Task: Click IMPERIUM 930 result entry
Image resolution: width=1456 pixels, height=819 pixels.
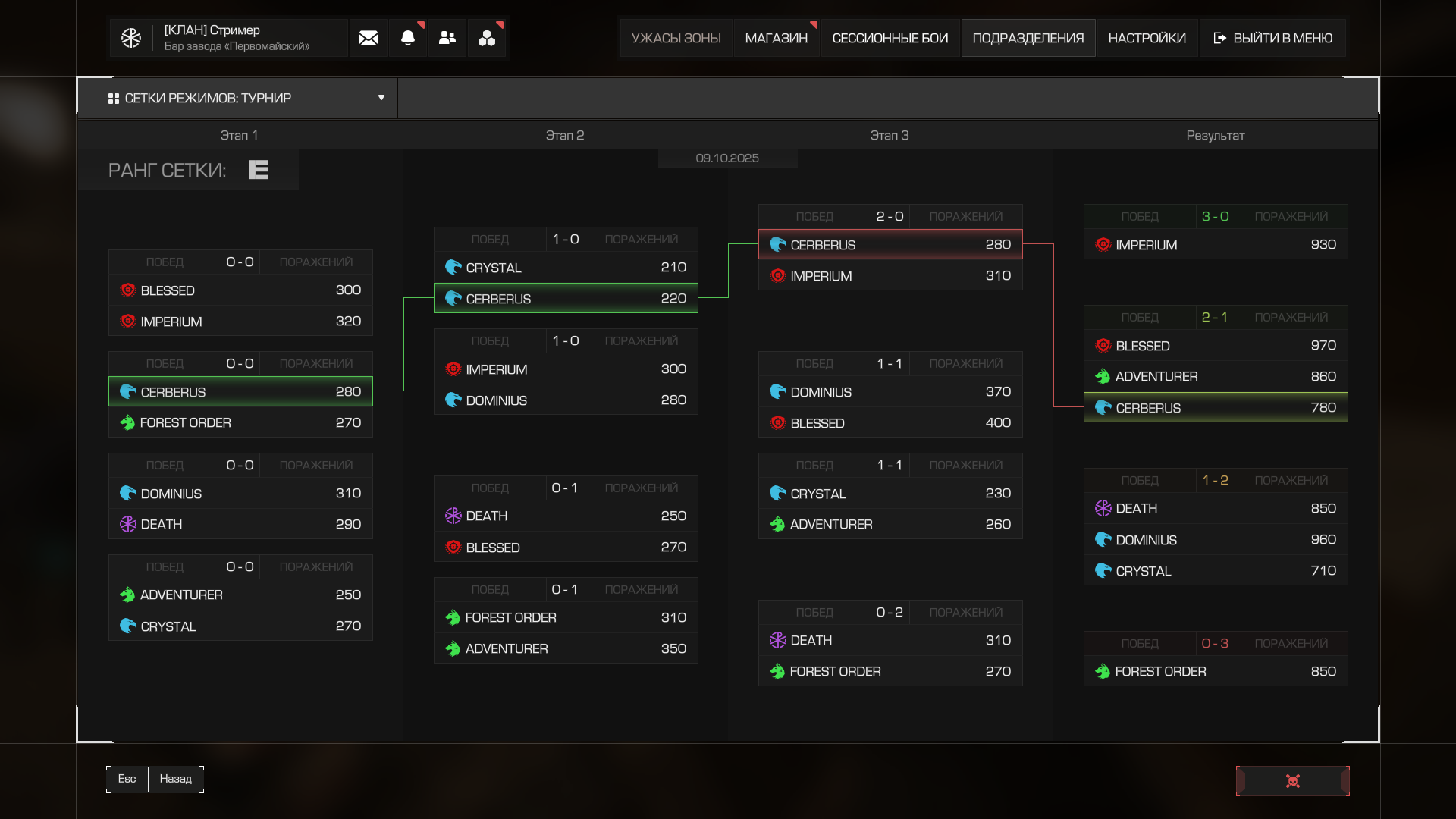Action: [1215, 245]
